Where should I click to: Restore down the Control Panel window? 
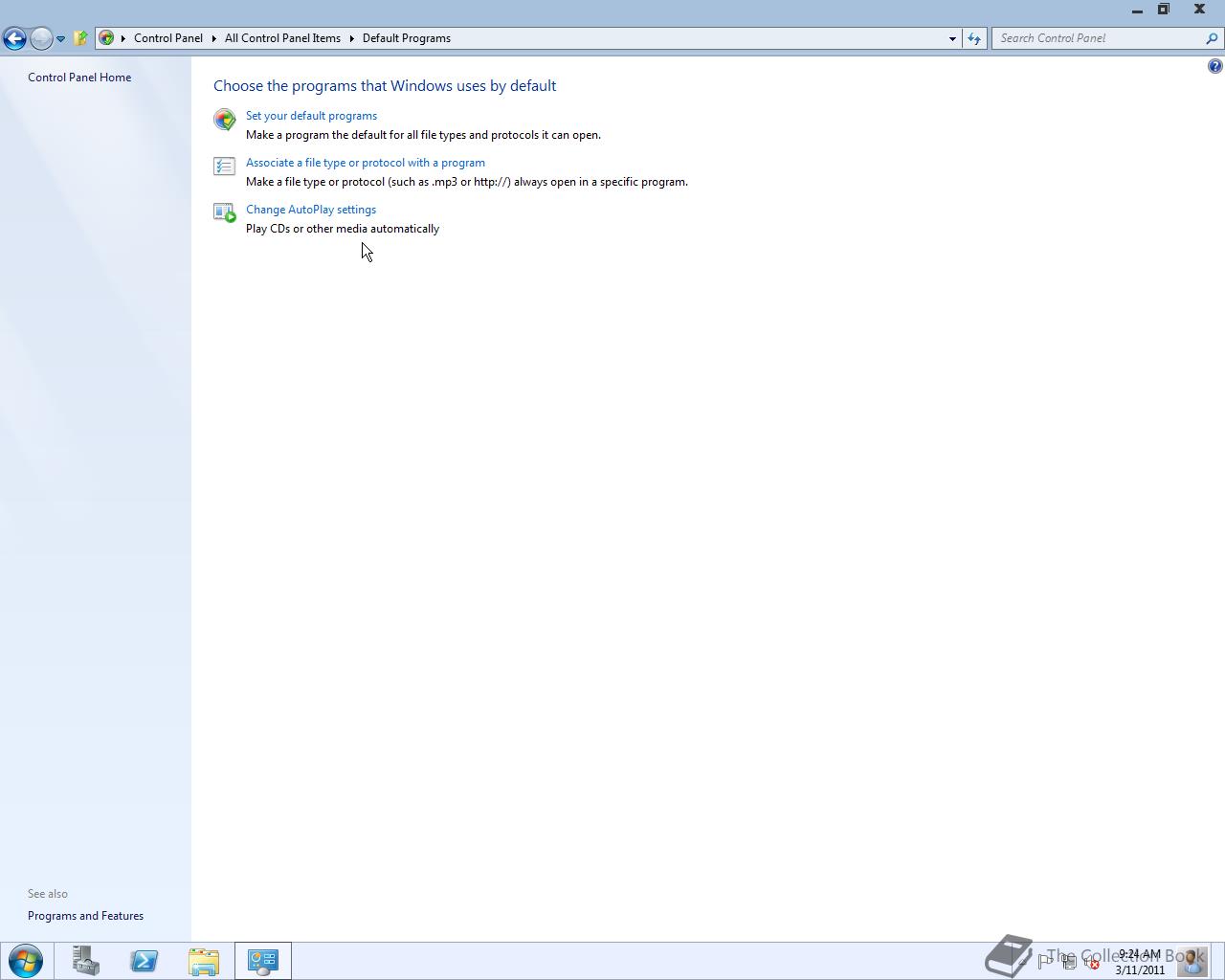(x=1164, y=10)
